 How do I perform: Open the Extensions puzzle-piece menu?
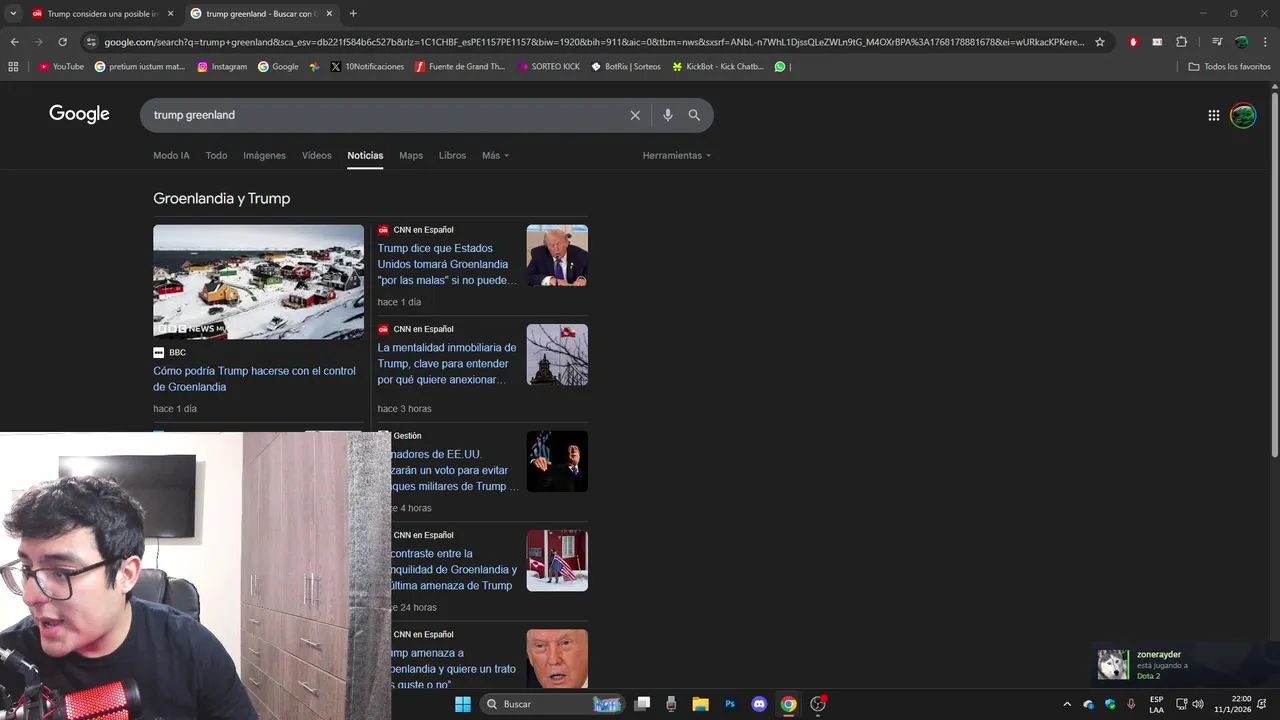pos(1182,42)
